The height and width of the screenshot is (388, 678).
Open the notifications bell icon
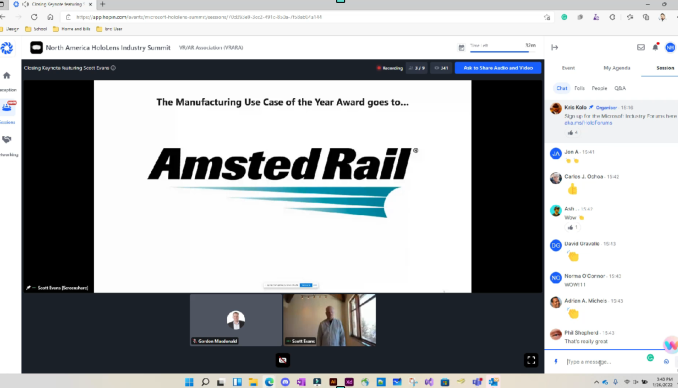coord(656,47)
